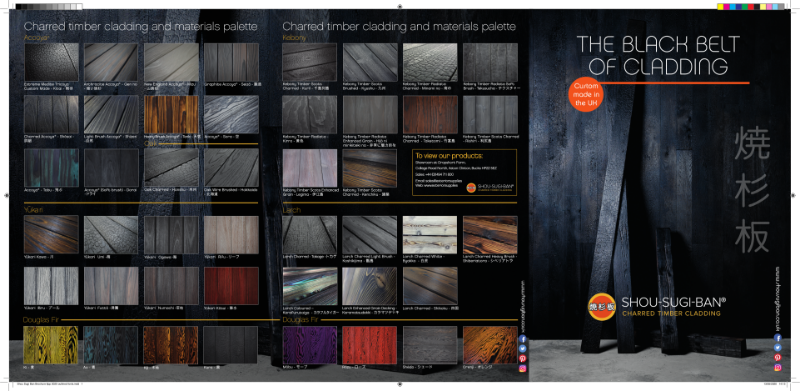Click the 'CHARRED TIMBER CLADDING' tagline
The image size is (800, 391).
(x=671, y=313)
